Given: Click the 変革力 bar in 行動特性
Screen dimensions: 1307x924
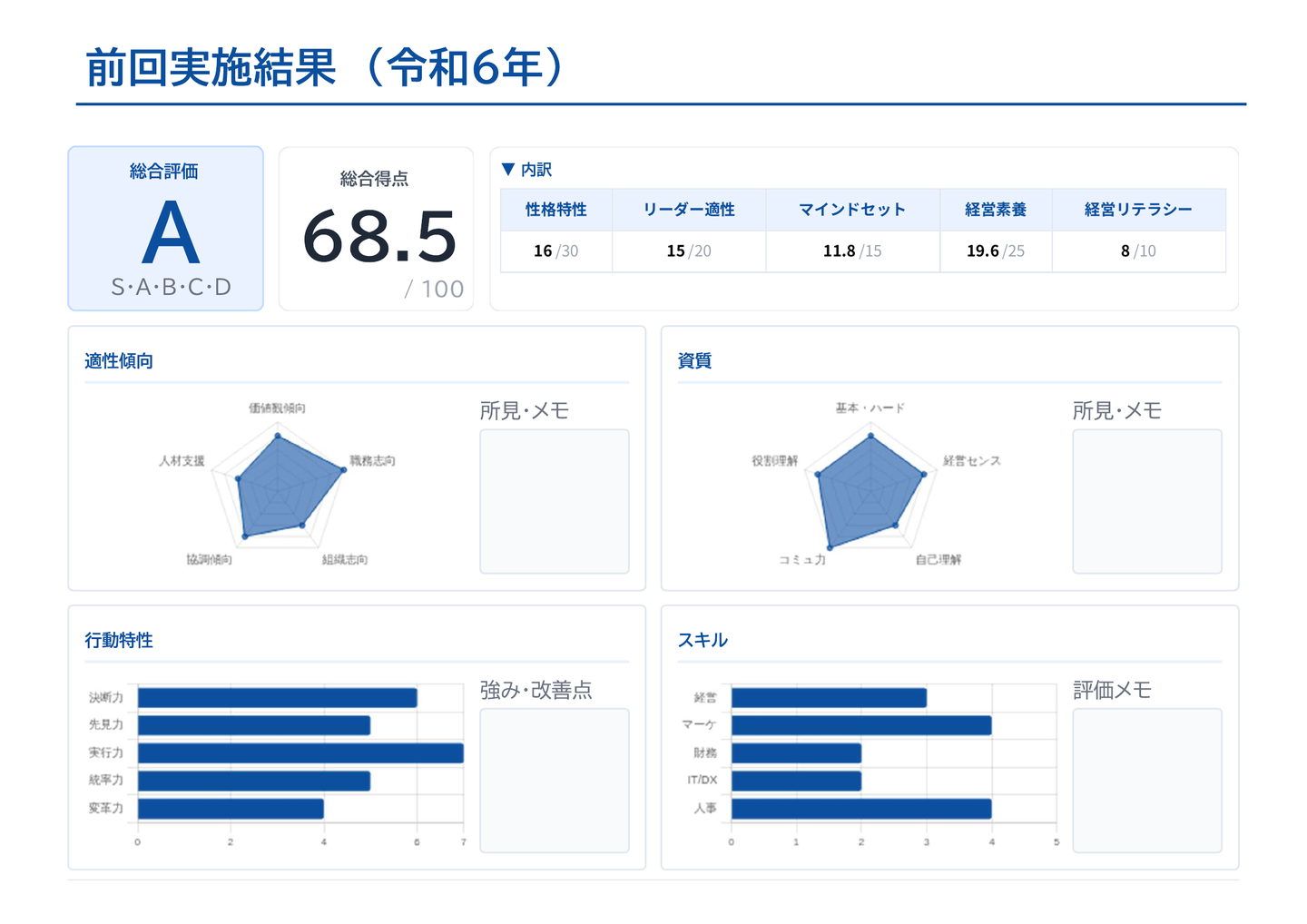Looking at the screenshot, I should [x=231, y=809].
